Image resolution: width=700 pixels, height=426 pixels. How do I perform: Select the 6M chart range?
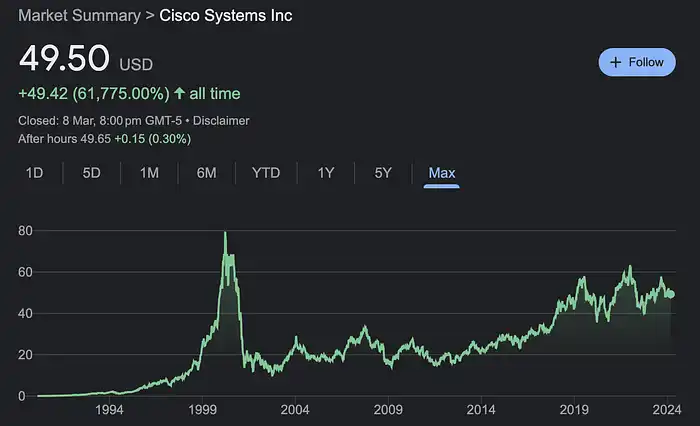[206, 173]
